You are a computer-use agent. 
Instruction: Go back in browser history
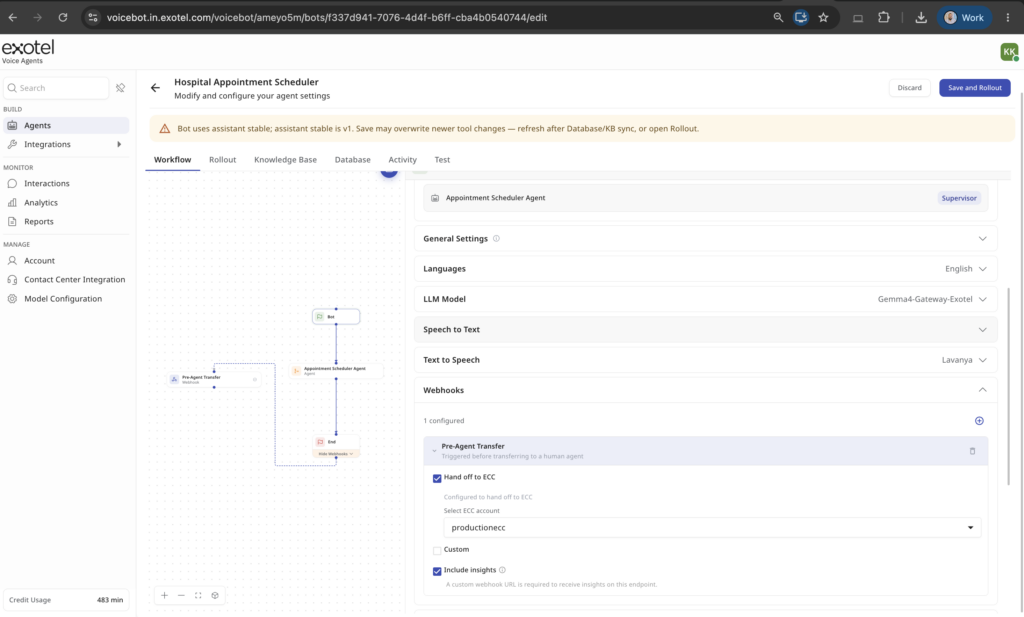click(x=13, y=18)
